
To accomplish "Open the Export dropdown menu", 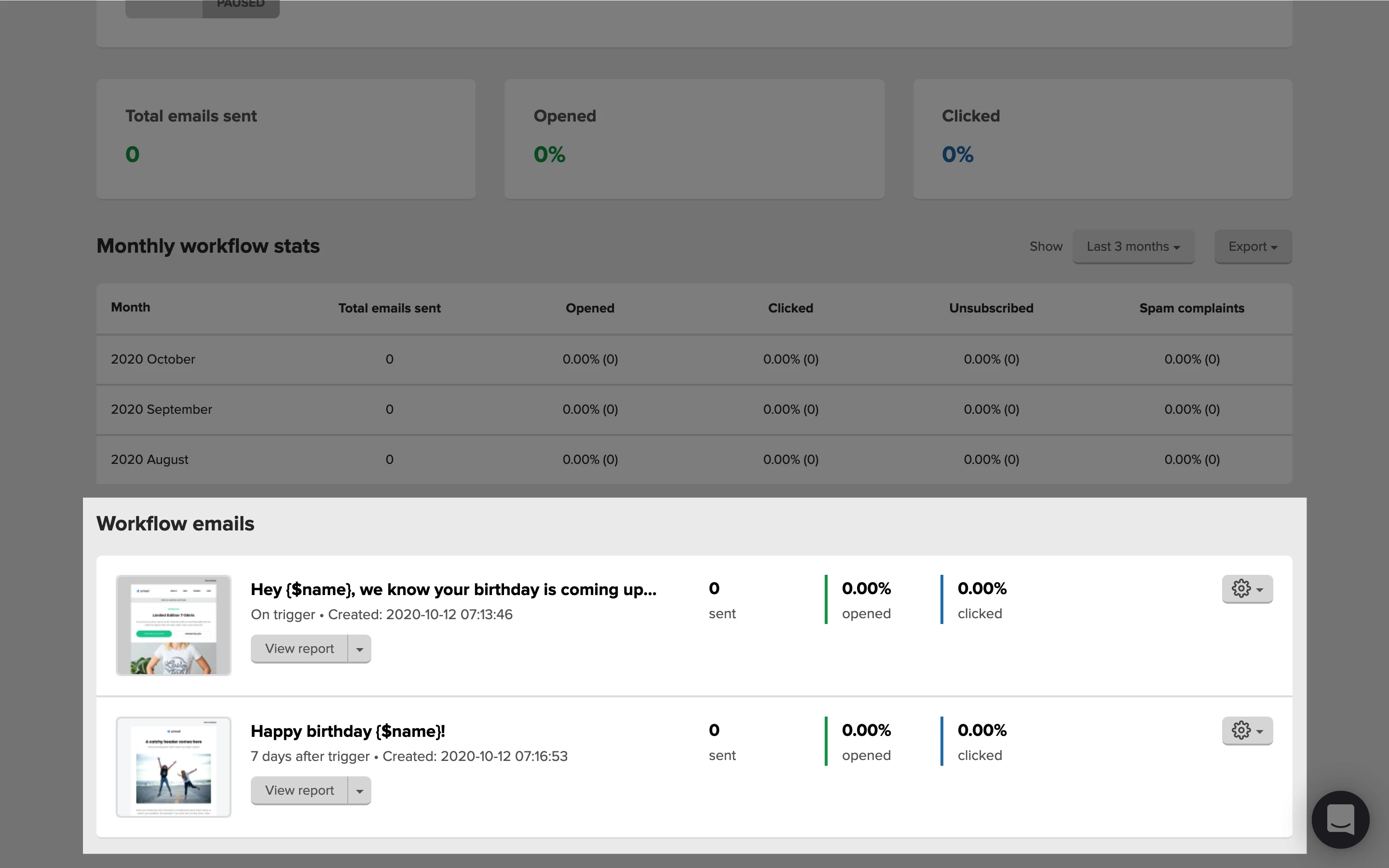I will pos(1253,247).
